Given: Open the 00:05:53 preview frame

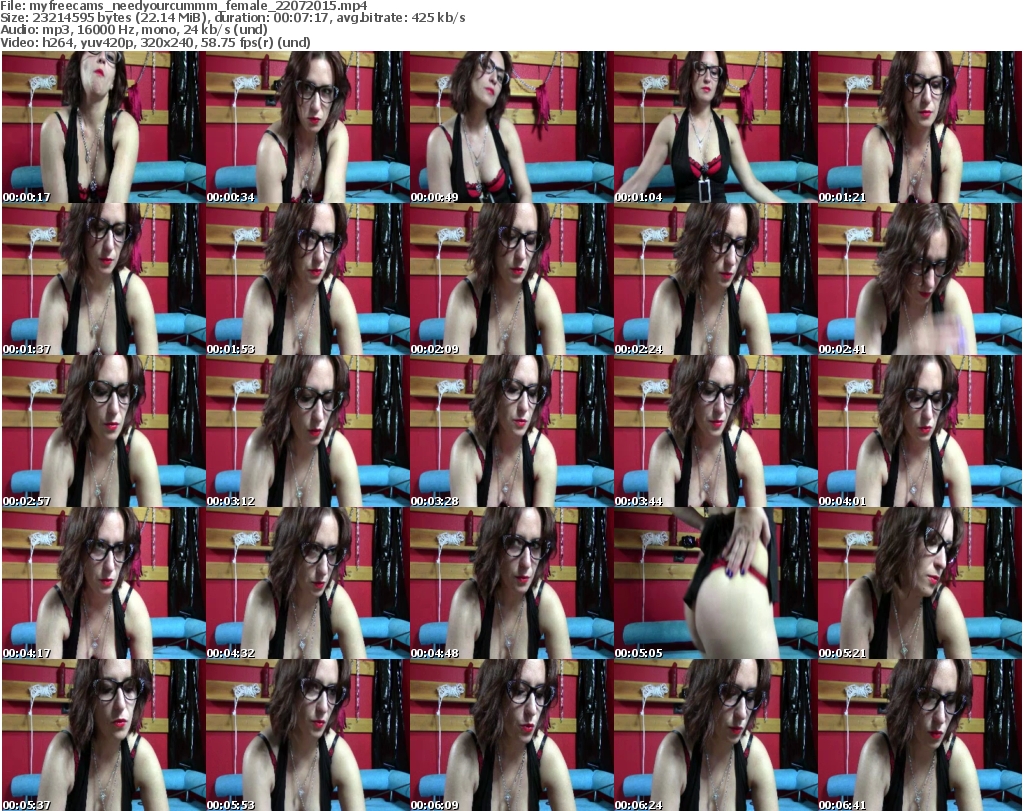Looking at the screenshot, I should point(308,735).
